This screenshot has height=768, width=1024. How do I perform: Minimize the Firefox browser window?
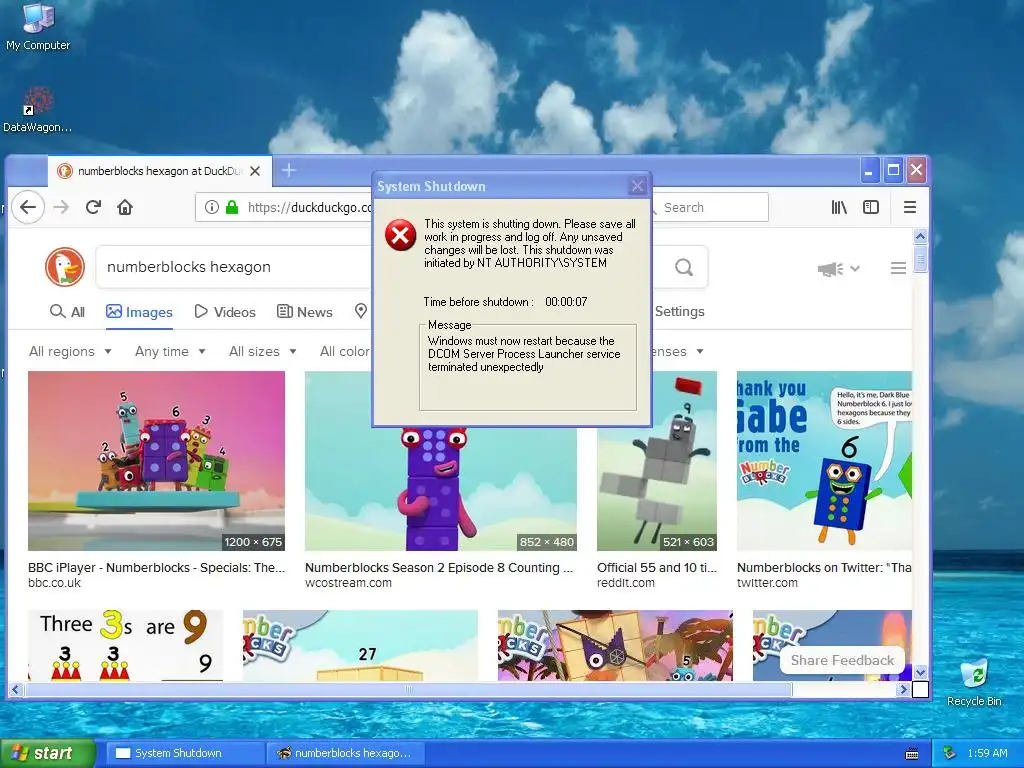869,171
